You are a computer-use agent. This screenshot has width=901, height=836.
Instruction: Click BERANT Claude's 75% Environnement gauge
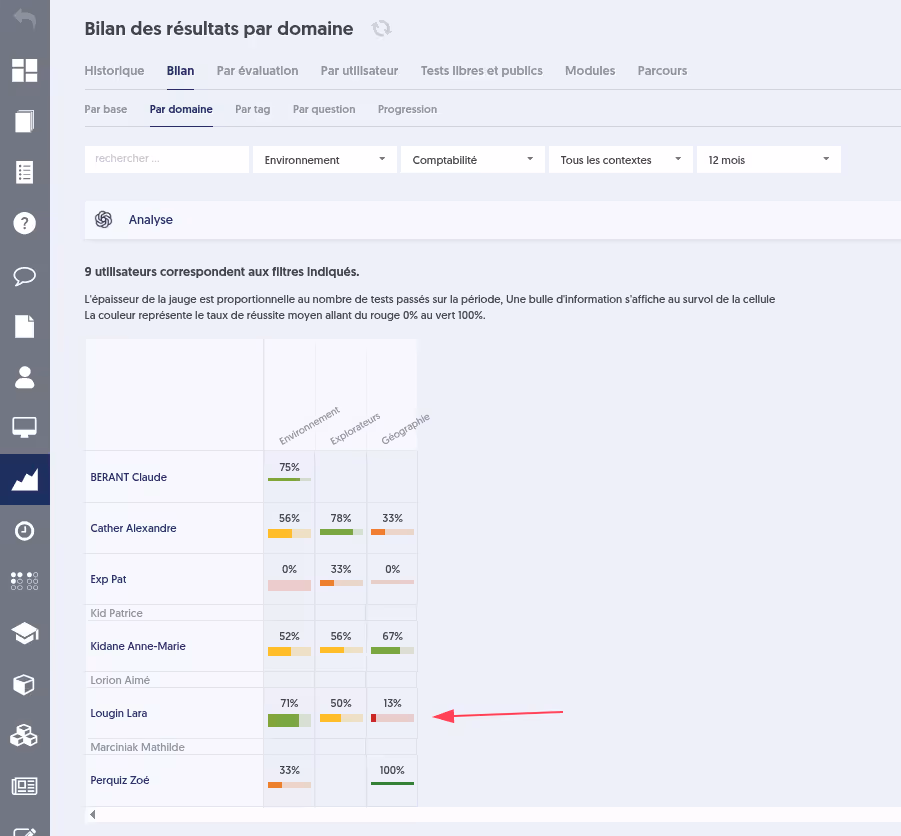(x=289, y=479)
